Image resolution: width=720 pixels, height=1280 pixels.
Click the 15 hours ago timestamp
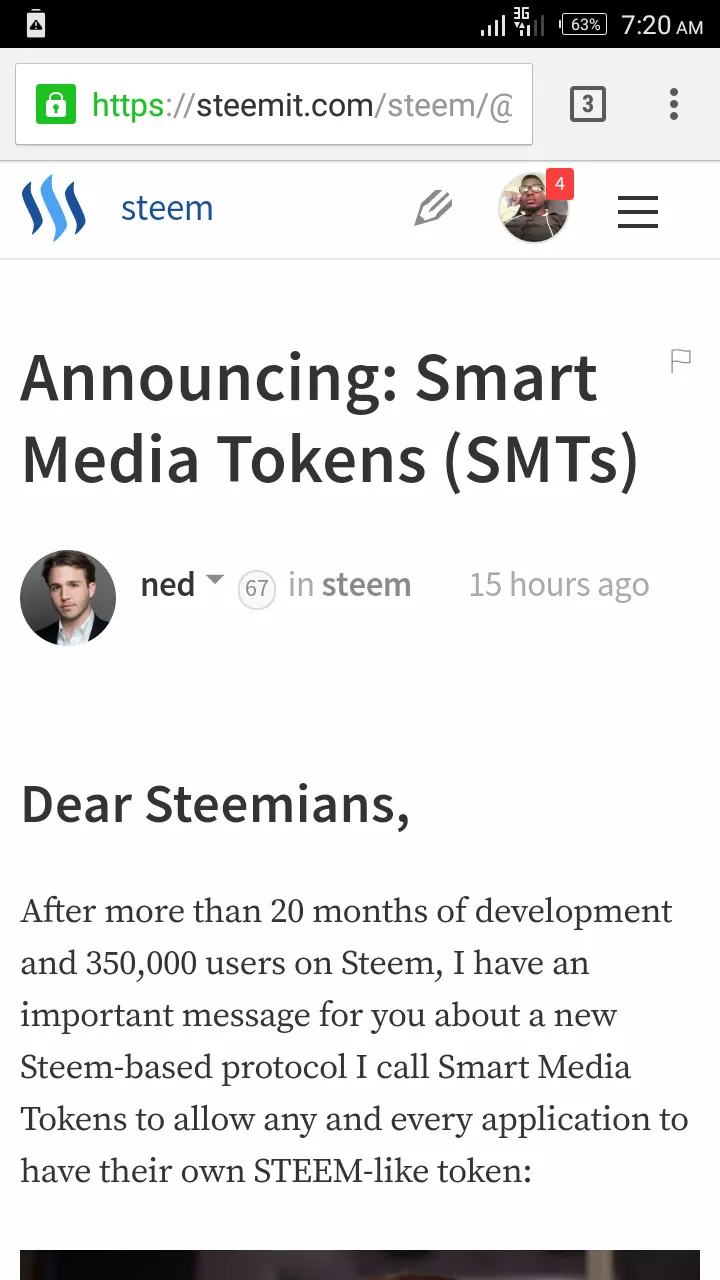pyautogui.click(x=559, y=585)
